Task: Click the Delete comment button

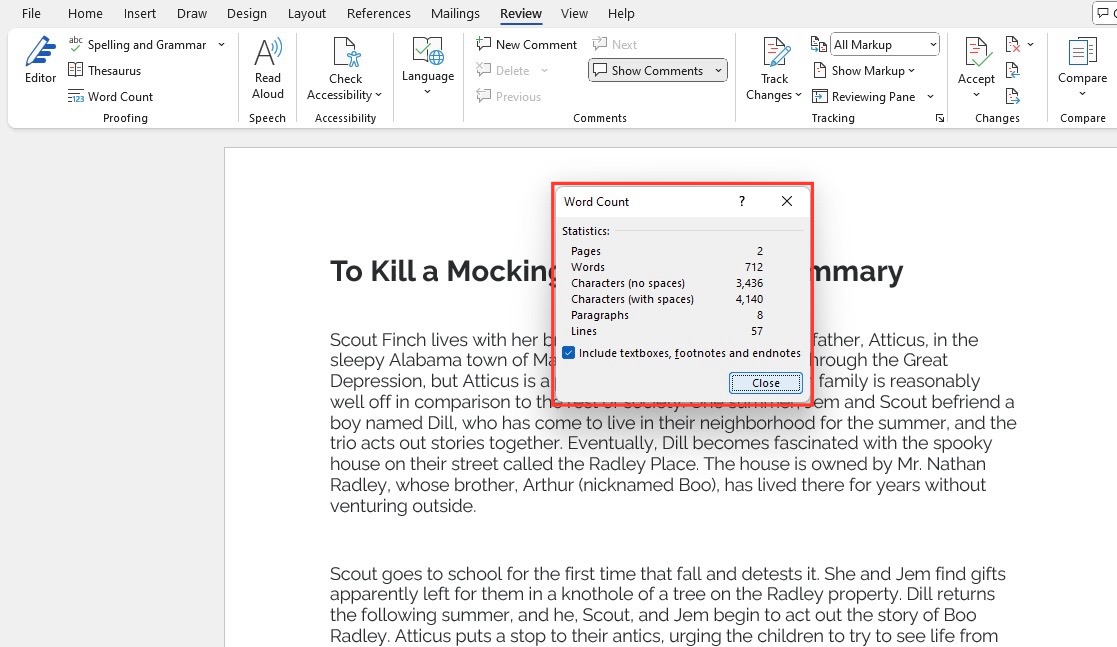Action: tap(503, 71)
